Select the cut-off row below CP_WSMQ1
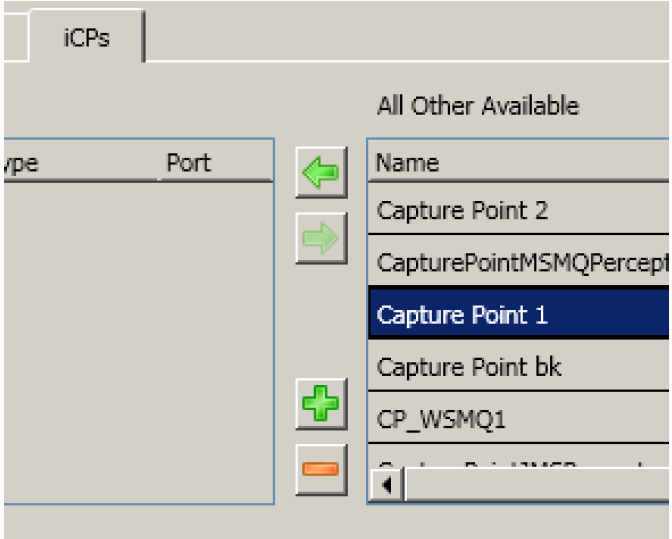Image resolution: width=672 pixels, height=539 pixels. click(518, 464)
